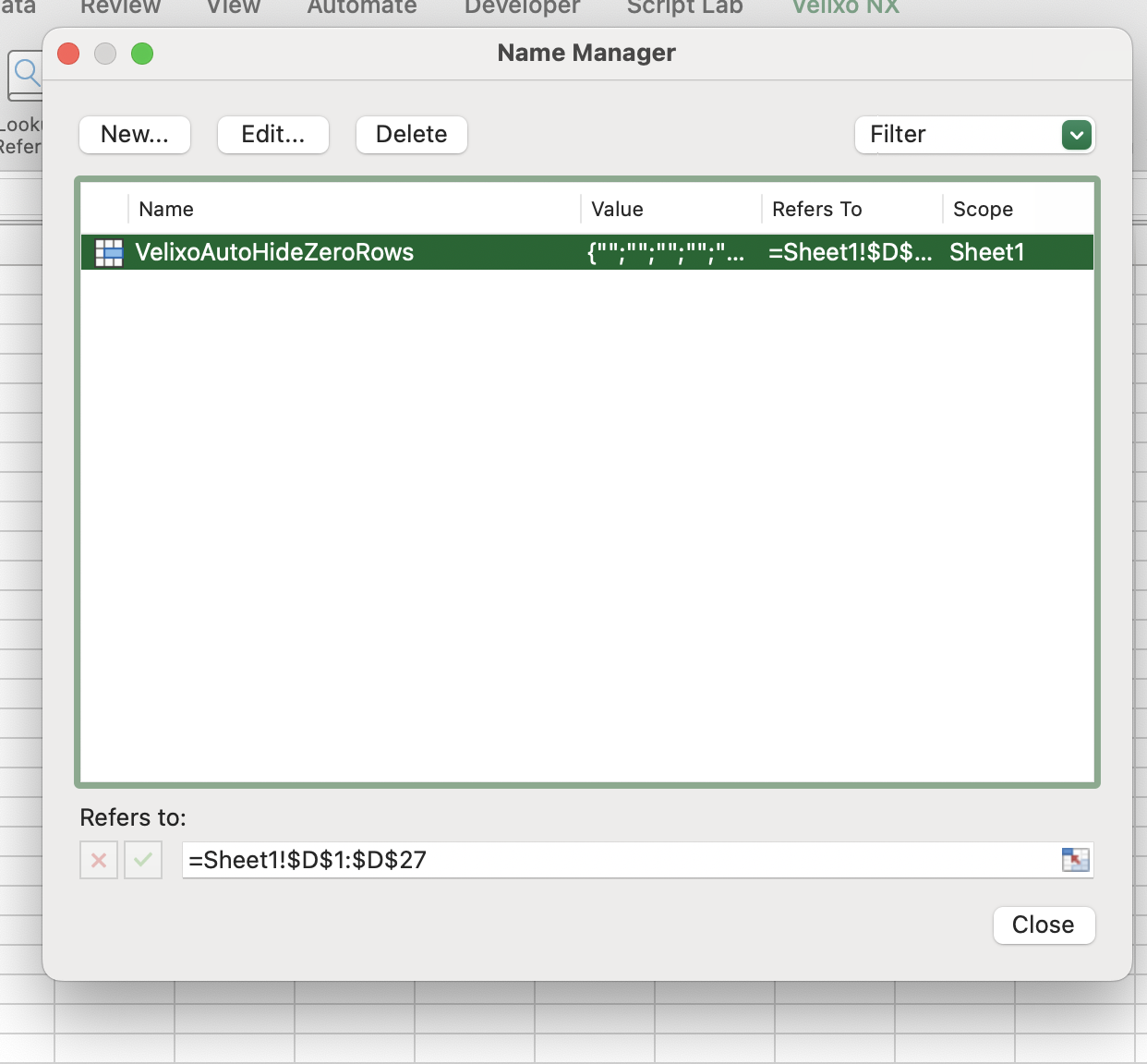Switch to the Automate ribbon tab
The height and width of the screenshot is (1064, 1147).
click(x=362, y=7)
